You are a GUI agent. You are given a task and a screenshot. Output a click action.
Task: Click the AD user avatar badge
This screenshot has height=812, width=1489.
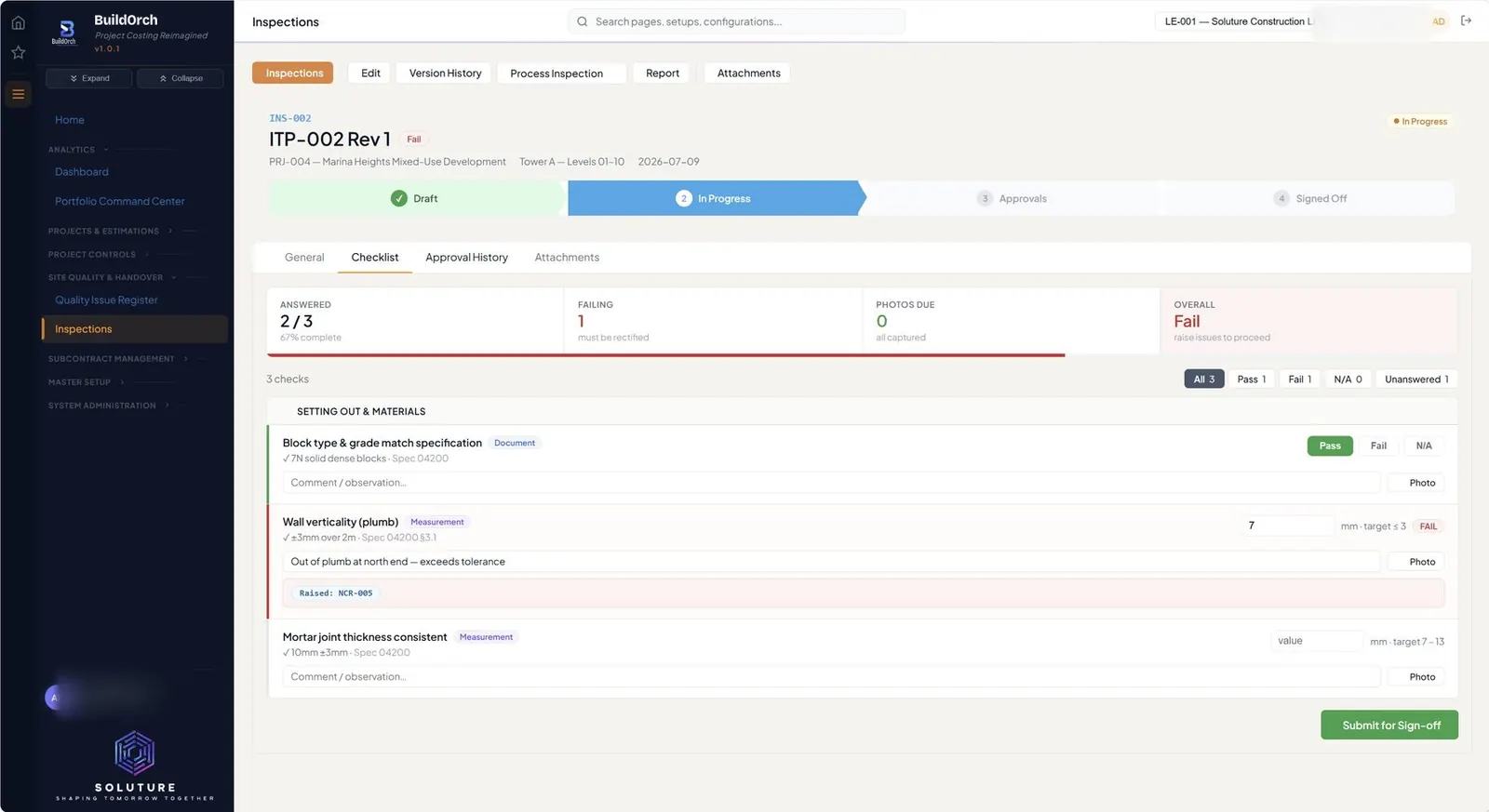click(x=1439, y=21)
